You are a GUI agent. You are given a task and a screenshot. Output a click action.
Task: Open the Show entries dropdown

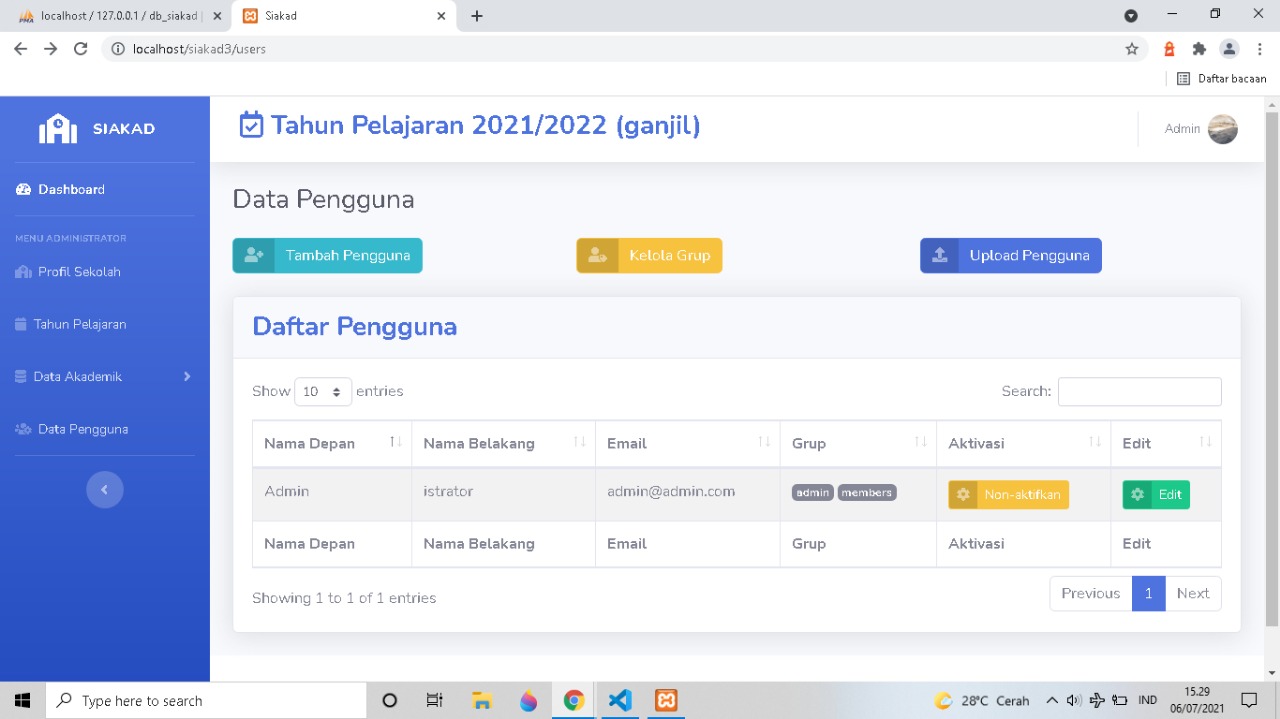click(x=322, y=391)
